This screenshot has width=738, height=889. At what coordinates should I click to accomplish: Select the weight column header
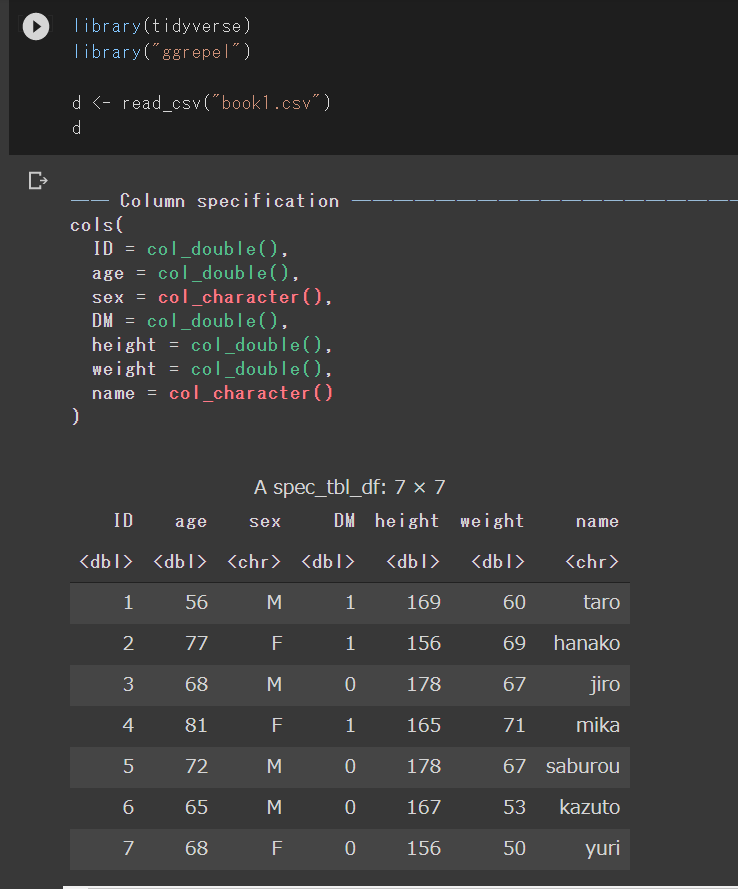pos(492,521)
